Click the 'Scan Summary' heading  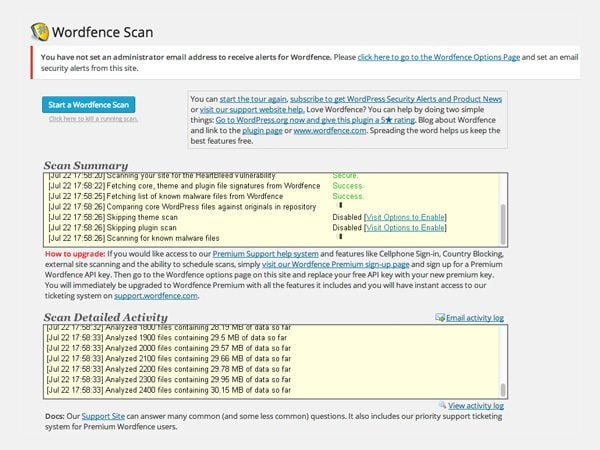[86, 165]
